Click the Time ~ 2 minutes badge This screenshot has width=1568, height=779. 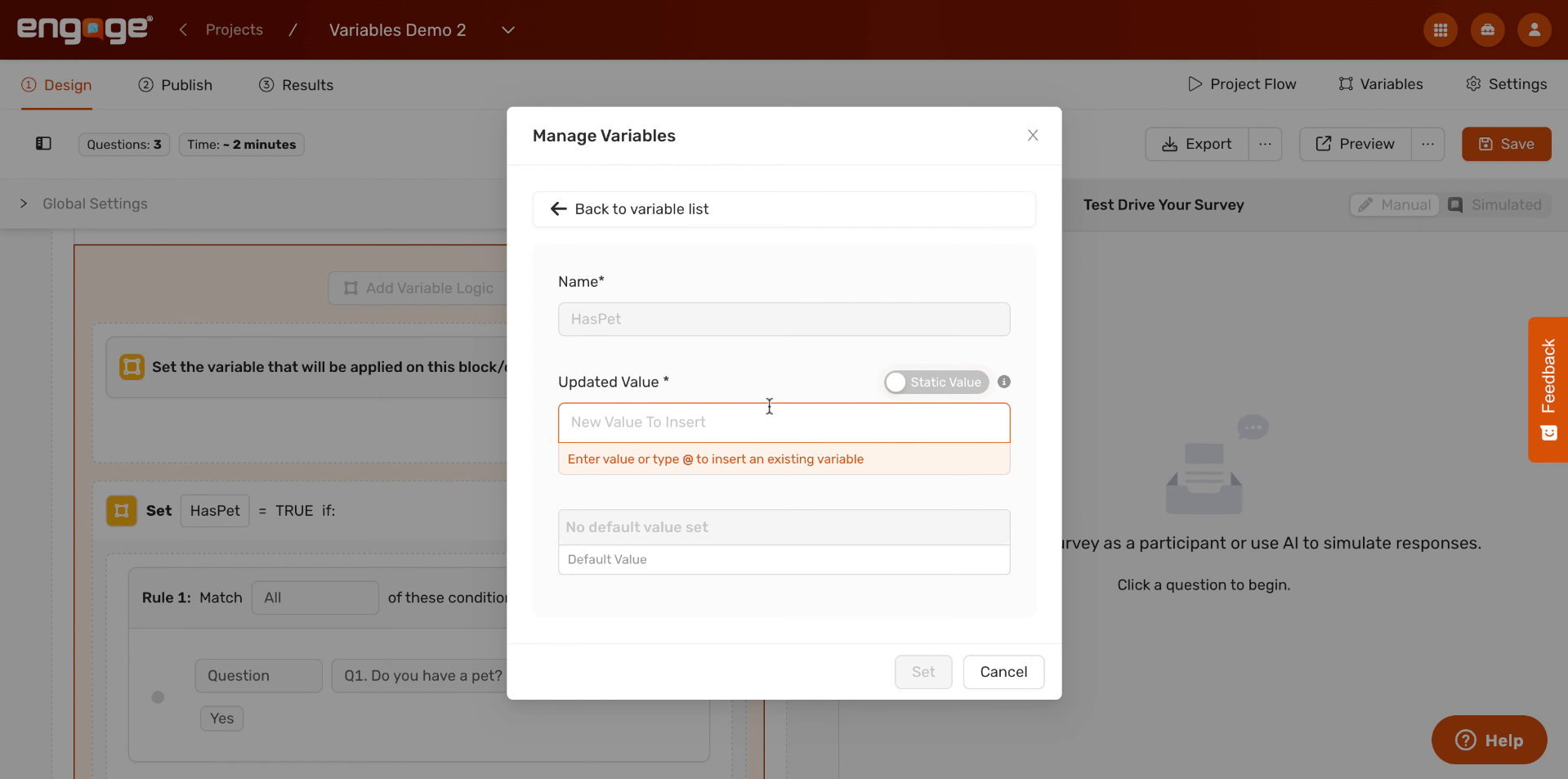coord(242,145)
